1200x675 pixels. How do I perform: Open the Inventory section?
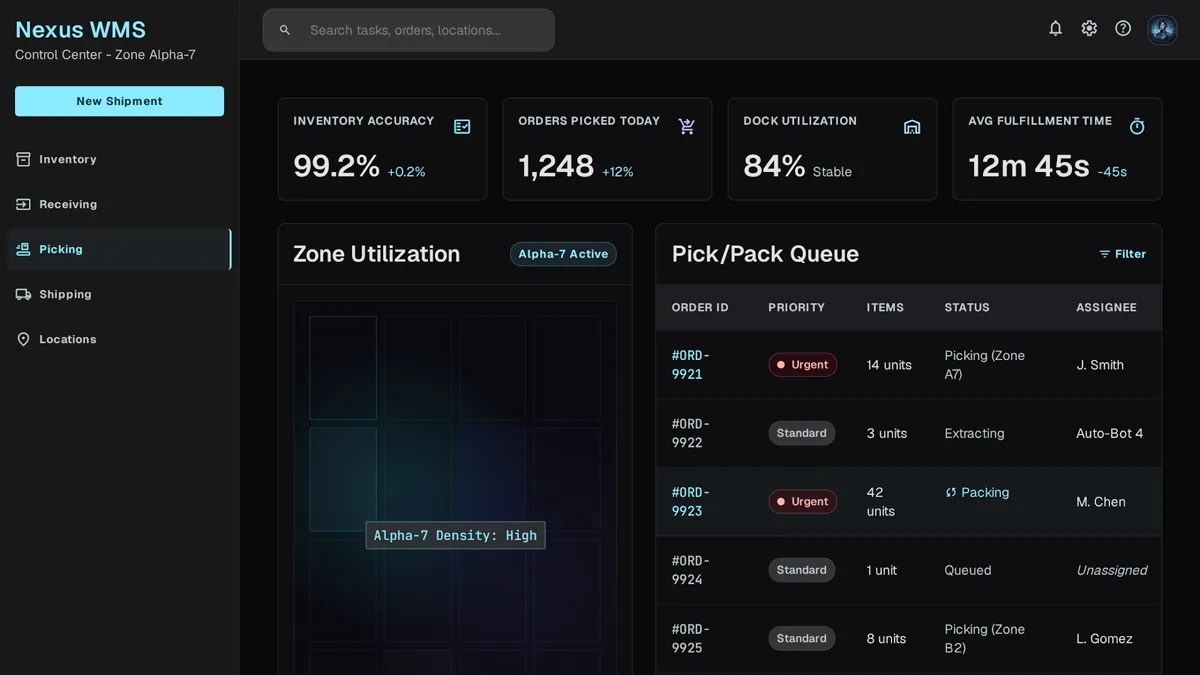coord(119,159)
